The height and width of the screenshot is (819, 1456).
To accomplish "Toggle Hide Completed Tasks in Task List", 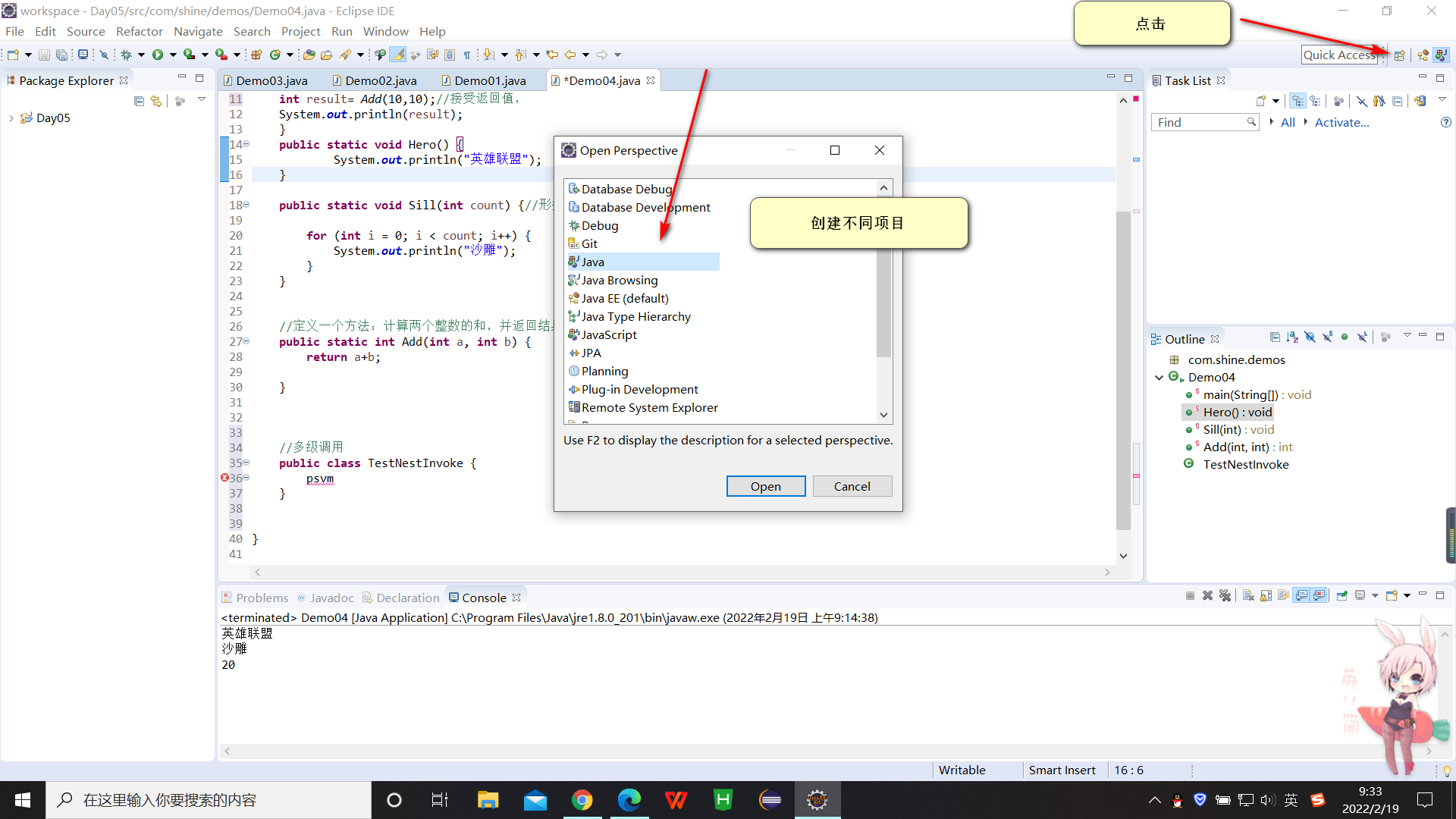I will pyautogui.click(x=1362, y=101).
